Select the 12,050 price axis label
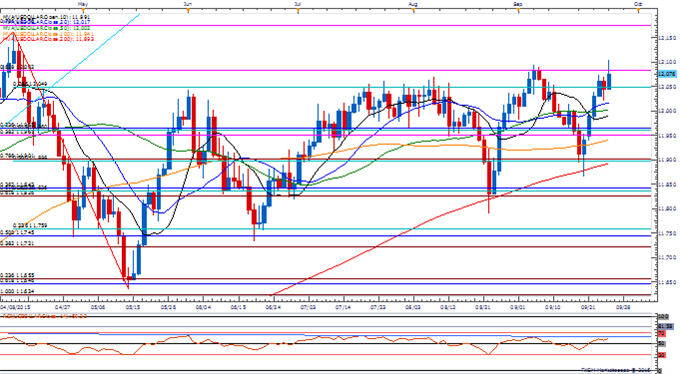Image resolution: width=680 pixels, height=374 pixels. pos(667,87)
